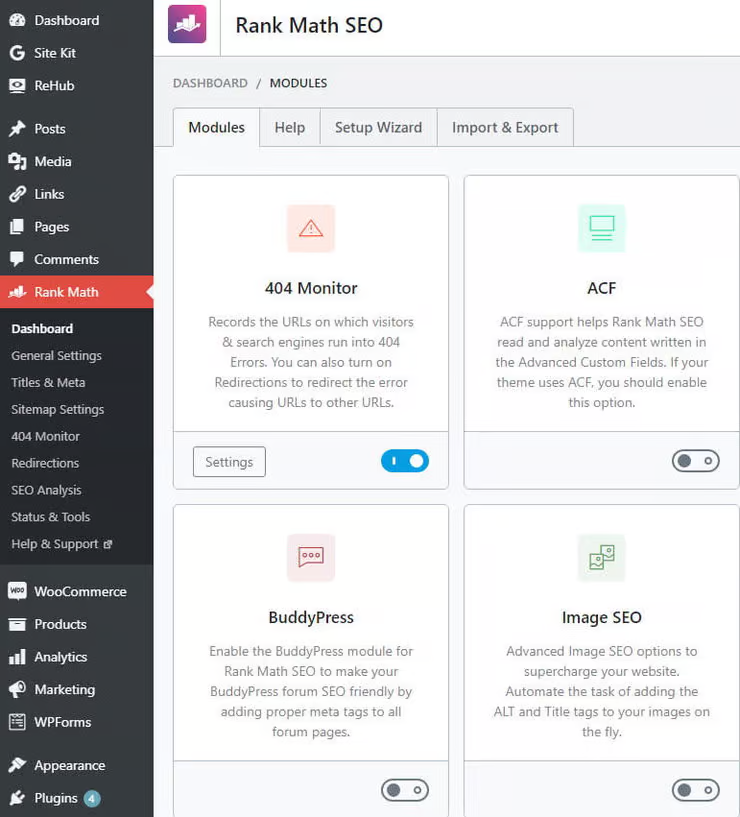This screenshot has width=740, height=817.
Task: Enable the BuddyPress module toggle
Action: click(x=405, y=790)
